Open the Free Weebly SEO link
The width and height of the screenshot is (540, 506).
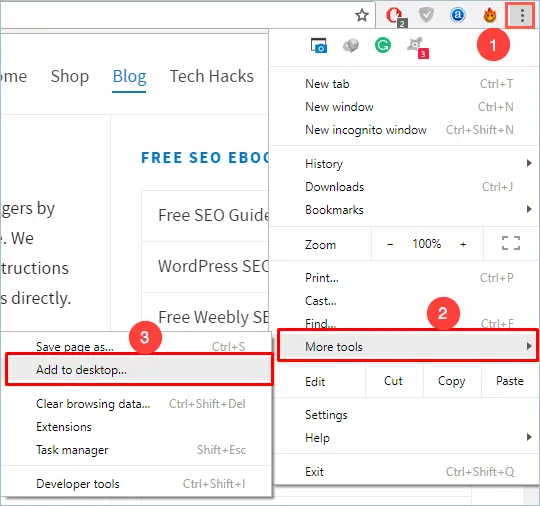(x=213, y=317)
